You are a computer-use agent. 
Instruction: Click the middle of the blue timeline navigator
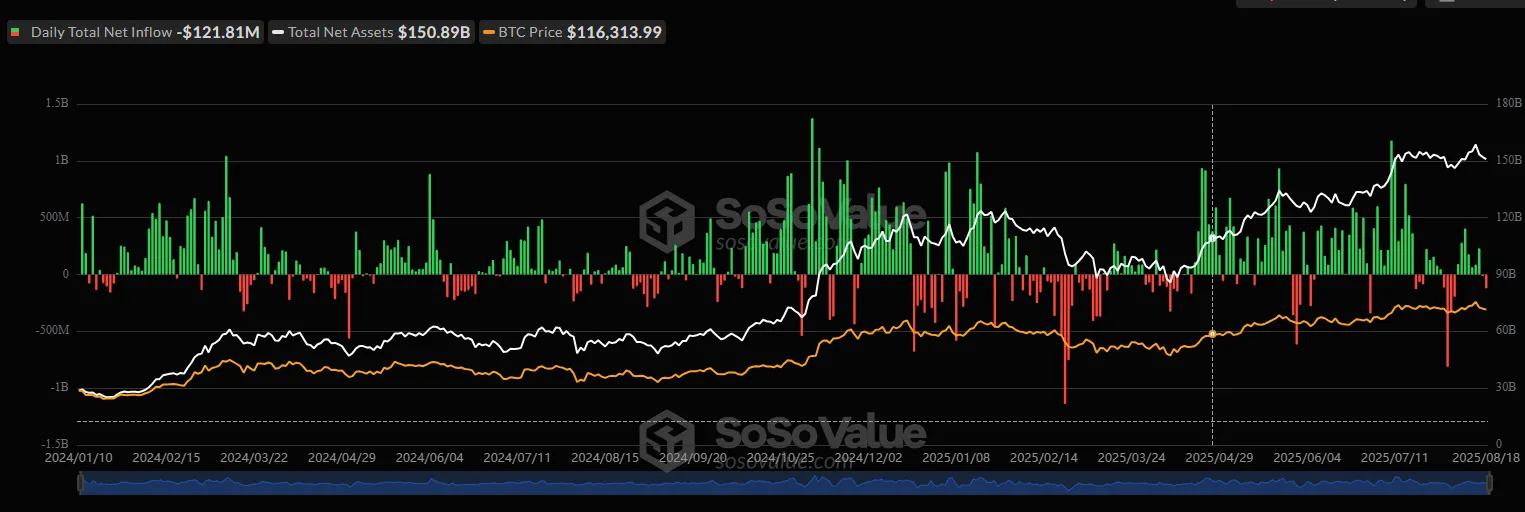(x=784, y=484)
